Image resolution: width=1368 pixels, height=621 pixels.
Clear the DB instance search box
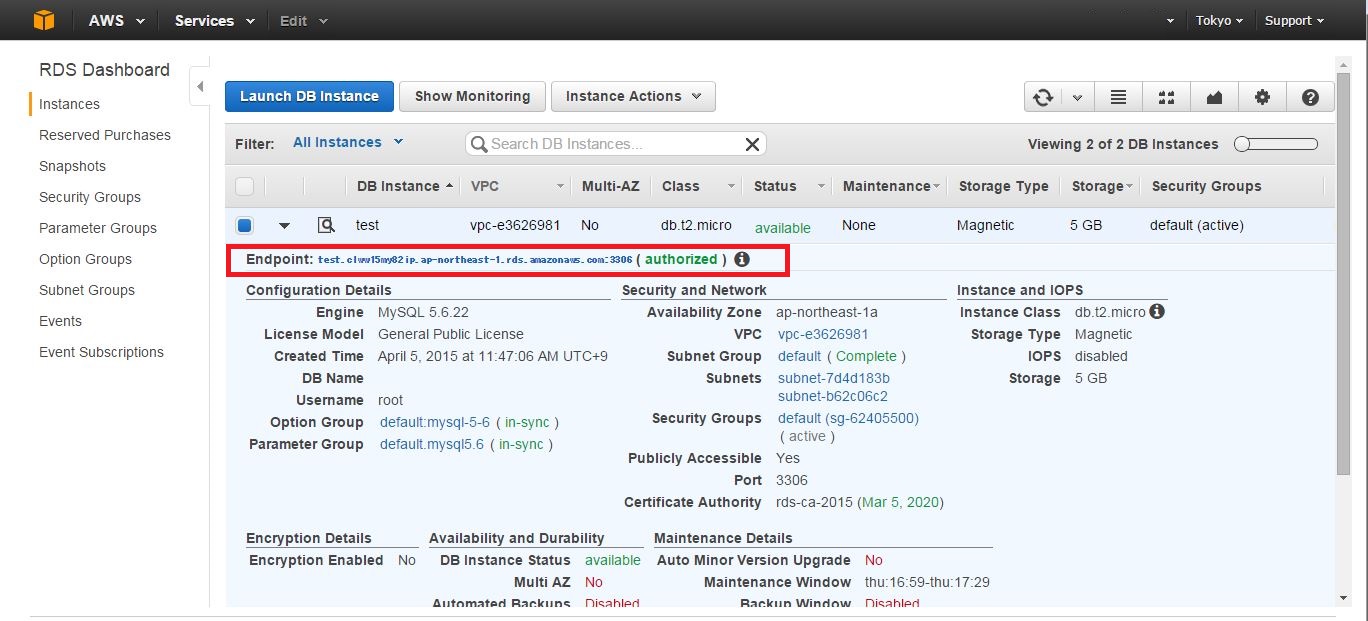click(753, 144)
